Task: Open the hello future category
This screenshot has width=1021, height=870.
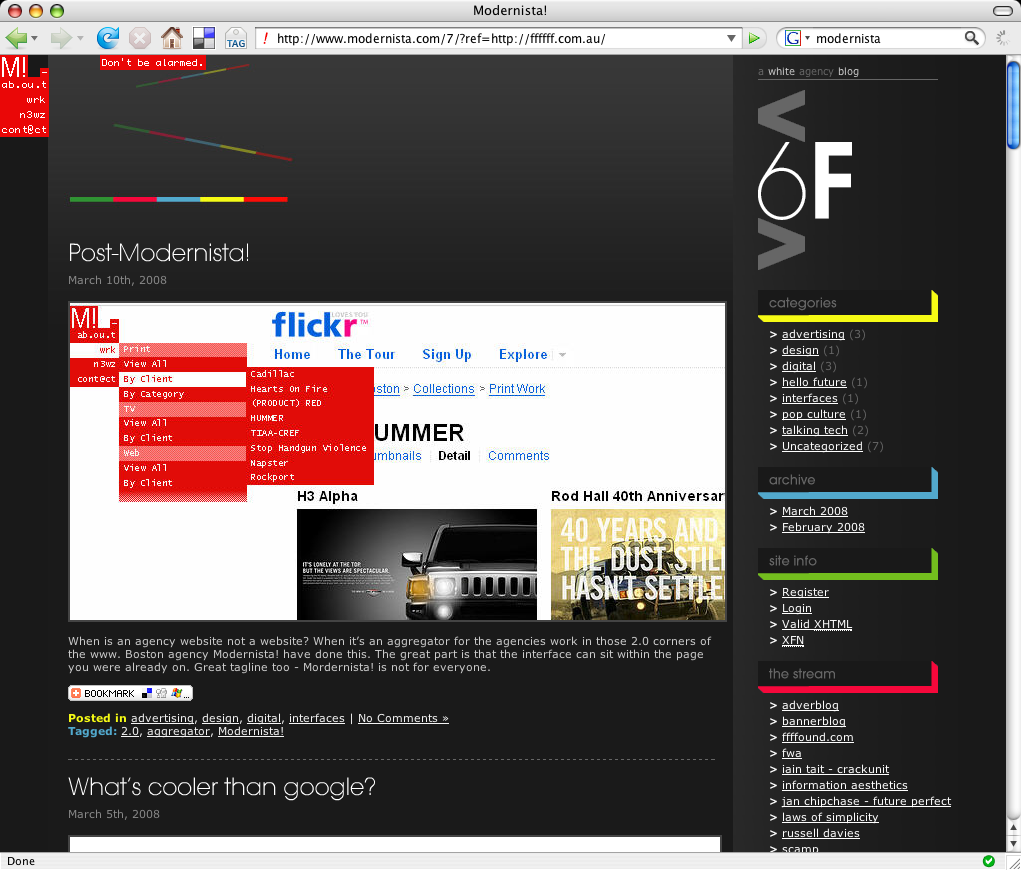Action: pos(814,382)
